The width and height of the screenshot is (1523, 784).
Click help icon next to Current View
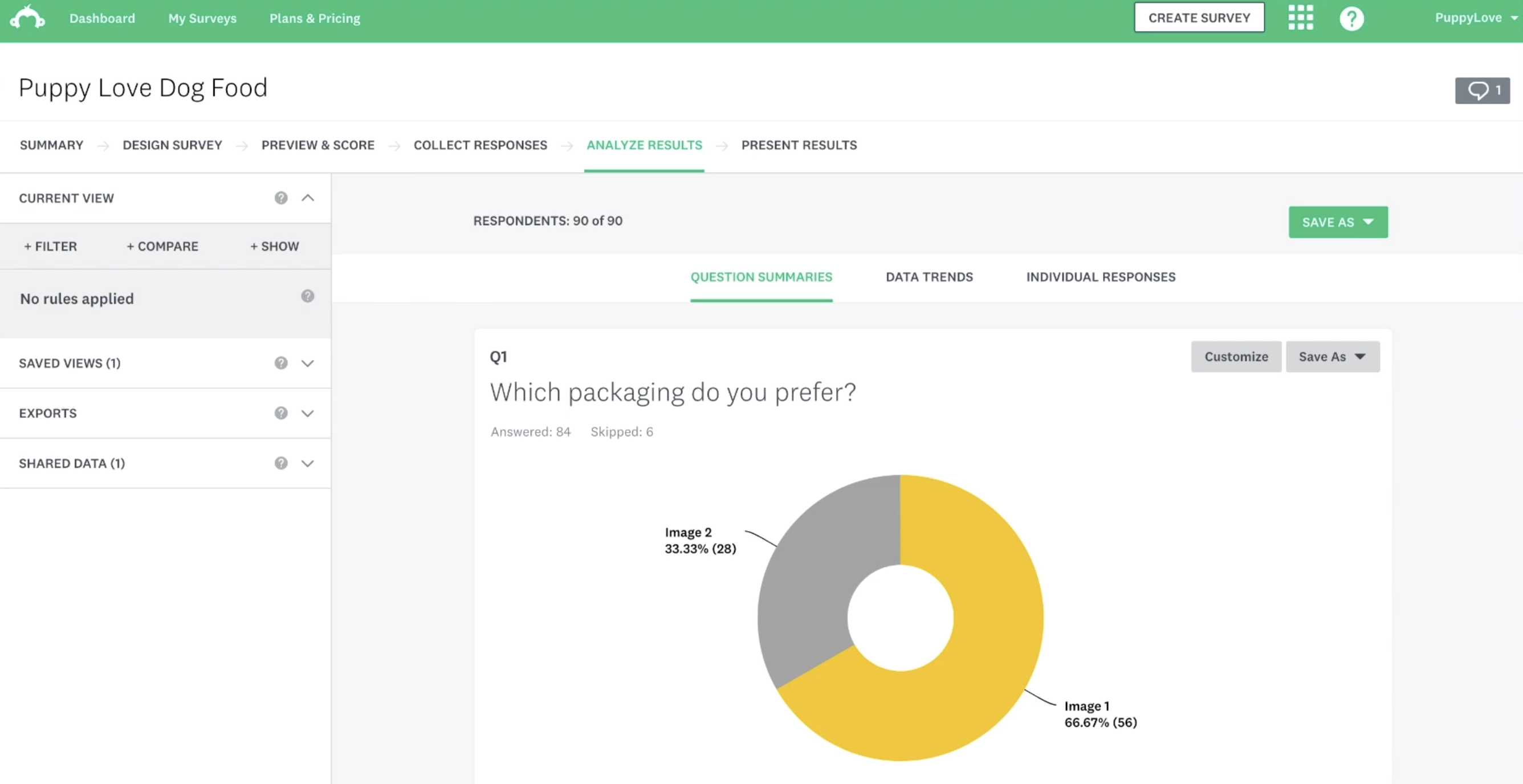281,198
